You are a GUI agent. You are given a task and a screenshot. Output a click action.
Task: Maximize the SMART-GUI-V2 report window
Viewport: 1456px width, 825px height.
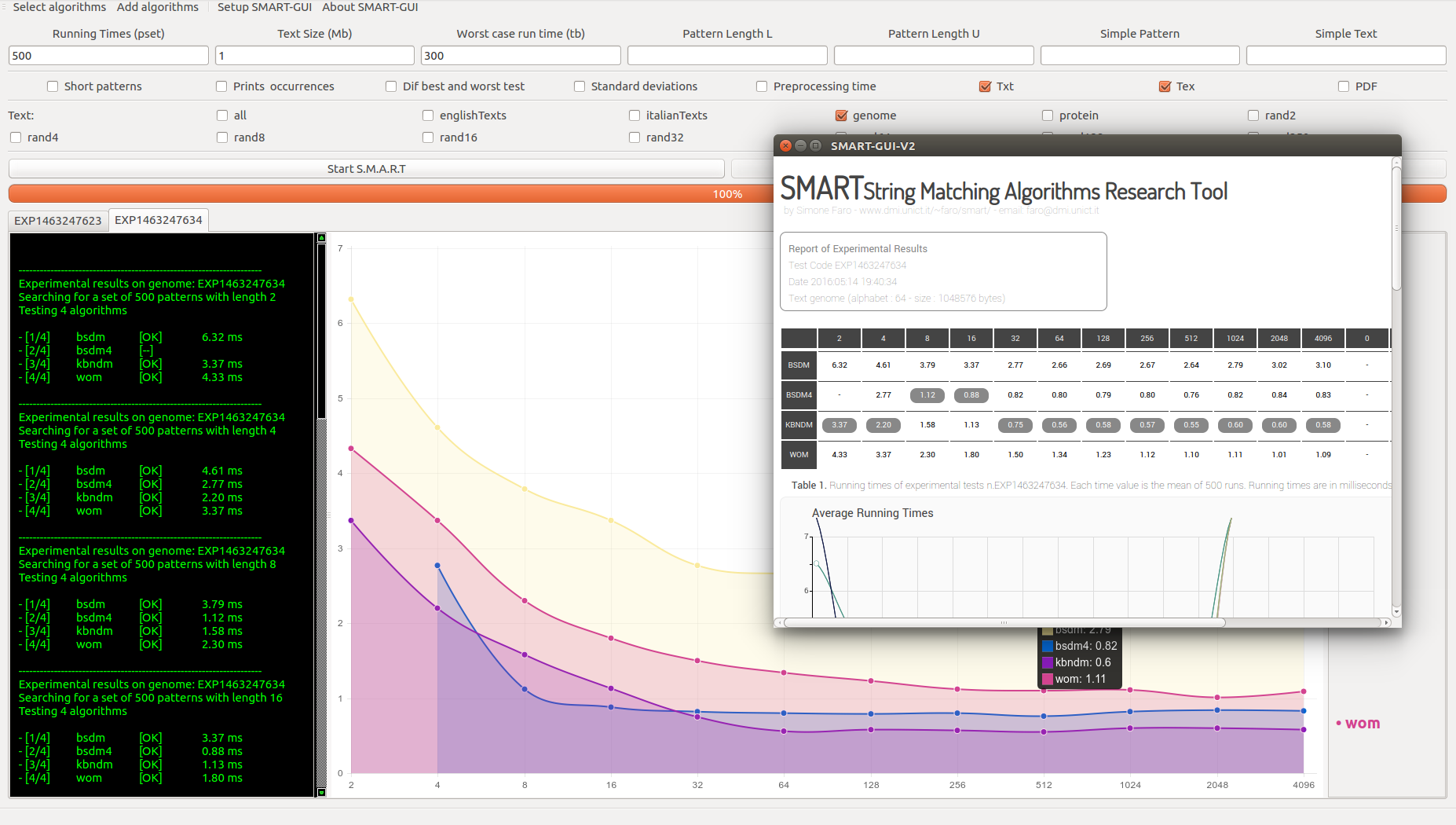click(815, 146)
